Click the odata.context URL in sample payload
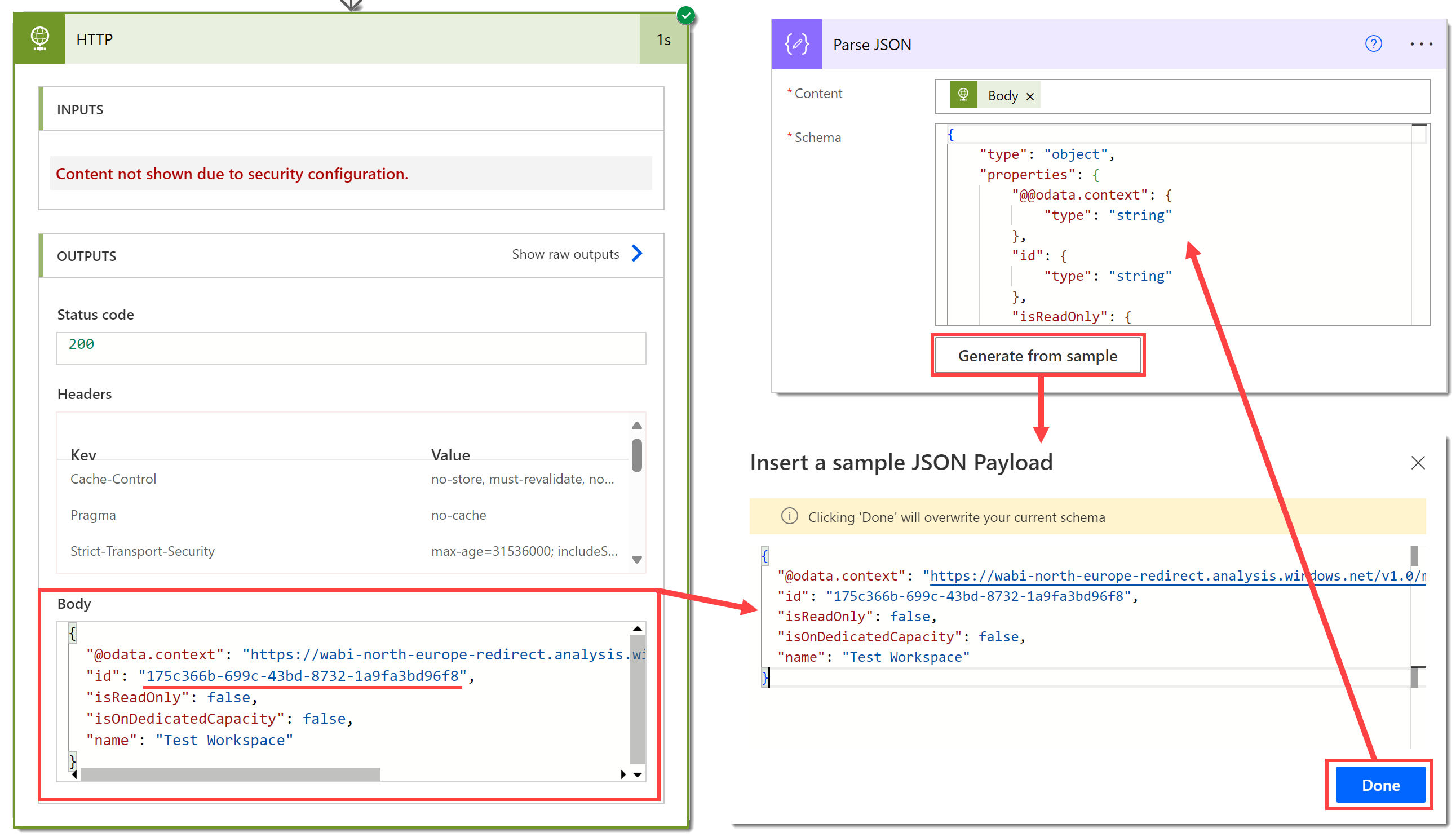The height and width of the screenshot is (837, 1456). [1177, 576]
